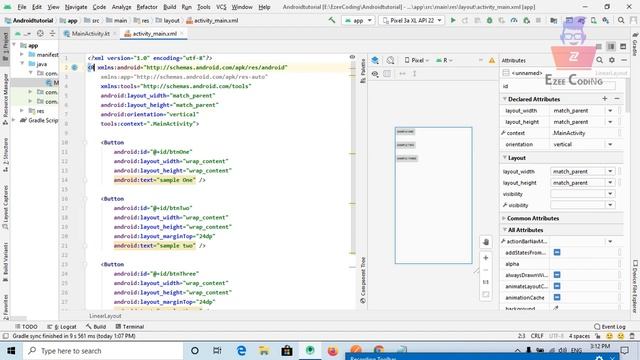The image size is (640, 360).
Task: Click the SDK Manager toolbar icon
Action: tap(606, 20)
